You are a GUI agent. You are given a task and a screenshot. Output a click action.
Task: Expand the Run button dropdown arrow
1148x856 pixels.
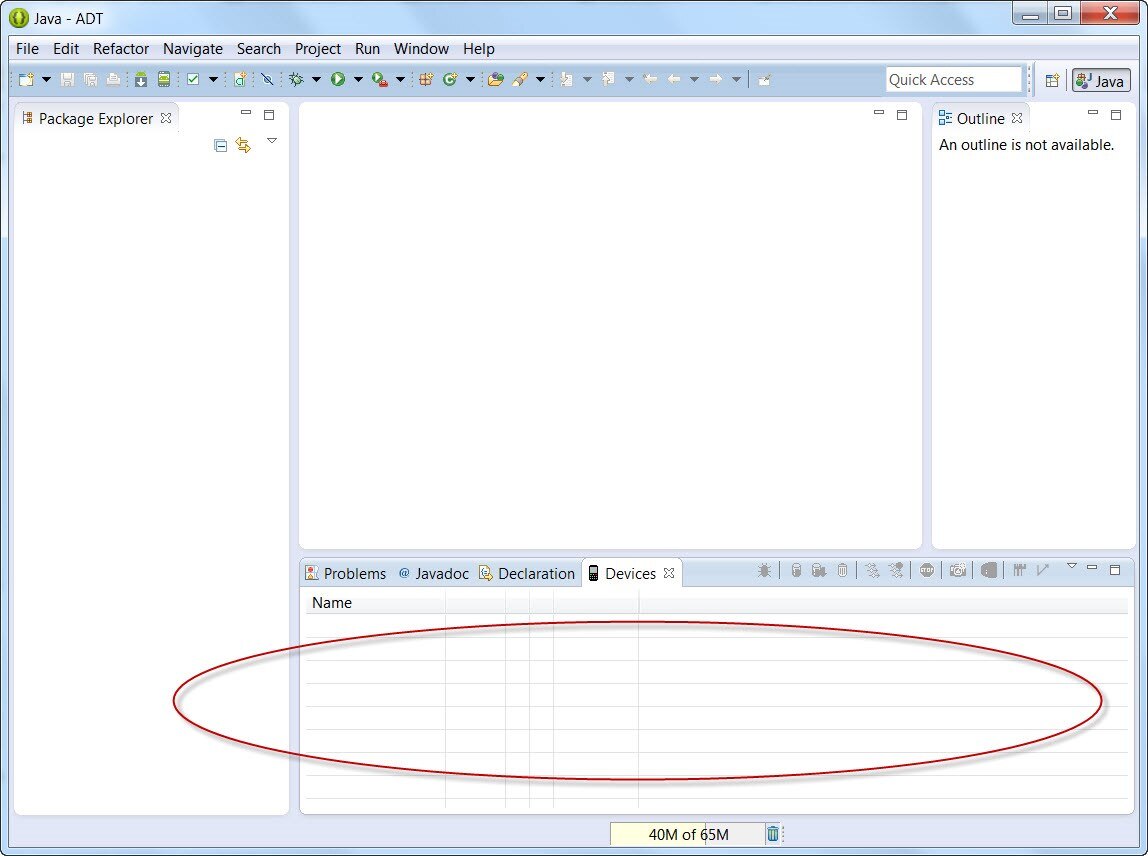pyautogui.click(x=358, y=80)
